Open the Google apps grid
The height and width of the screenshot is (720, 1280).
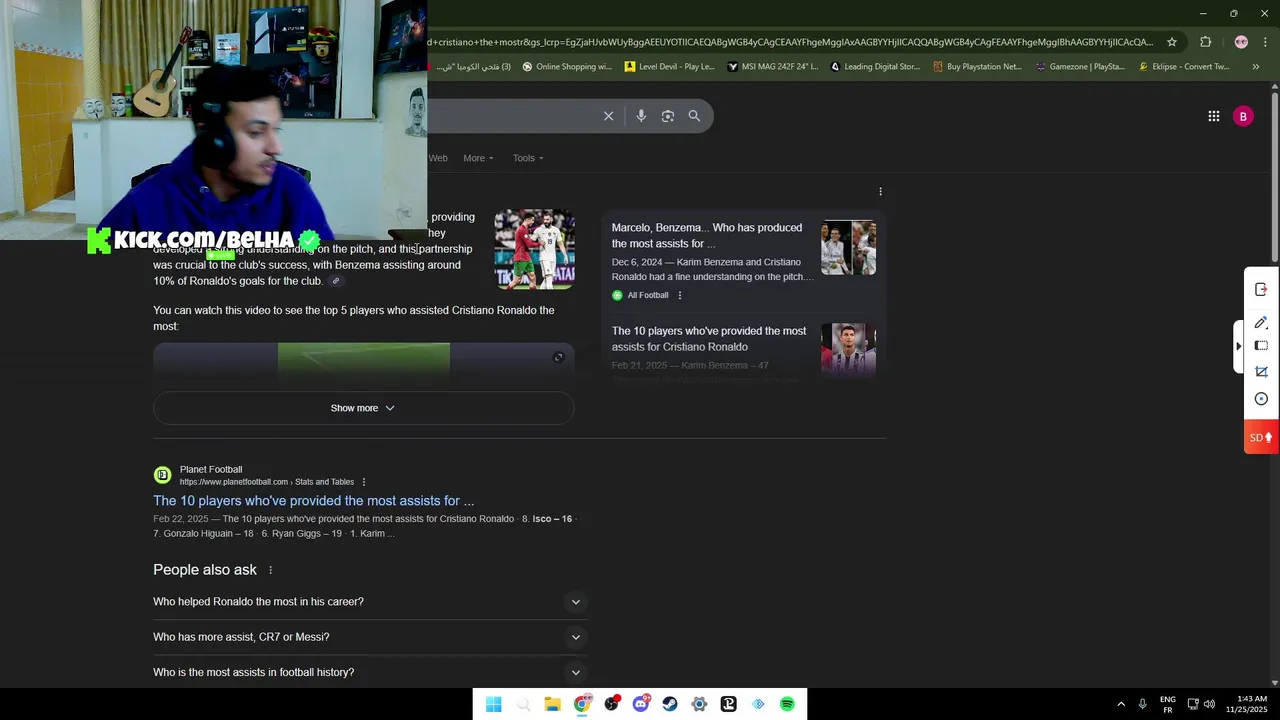1213,116
